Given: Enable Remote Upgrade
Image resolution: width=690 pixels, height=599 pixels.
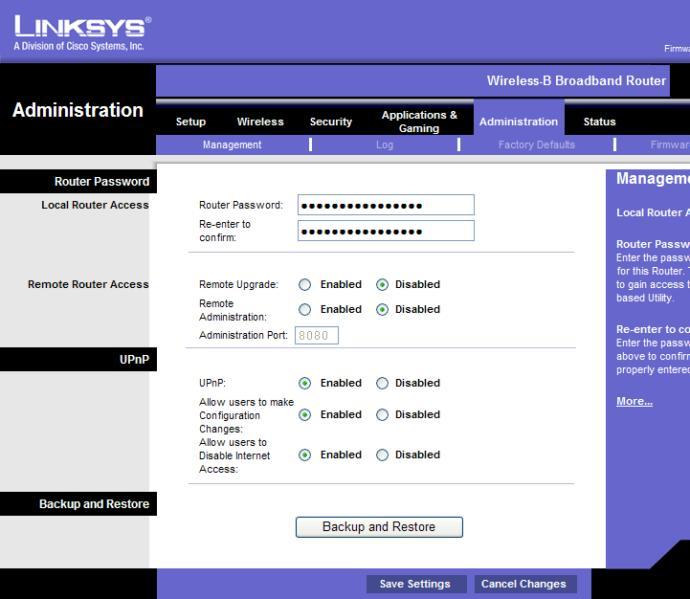Looking at the screenshot, I should 305,285.
